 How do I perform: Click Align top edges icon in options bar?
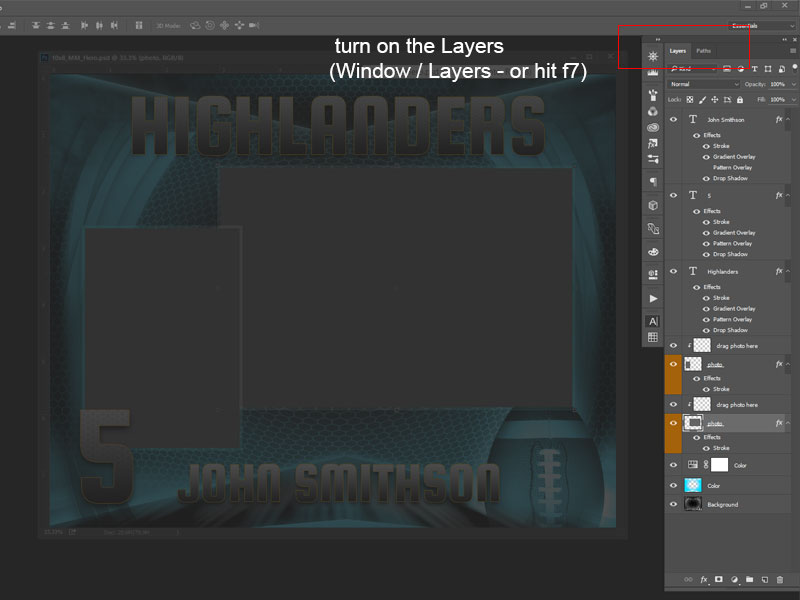(36, 26)
